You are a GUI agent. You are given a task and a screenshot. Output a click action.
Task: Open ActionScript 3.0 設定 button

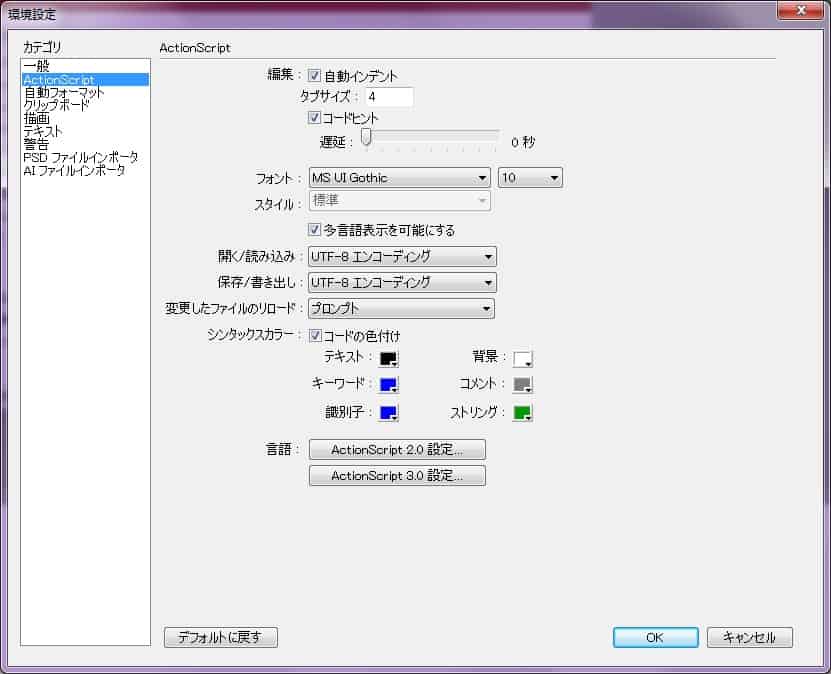(x=397, y=475)
